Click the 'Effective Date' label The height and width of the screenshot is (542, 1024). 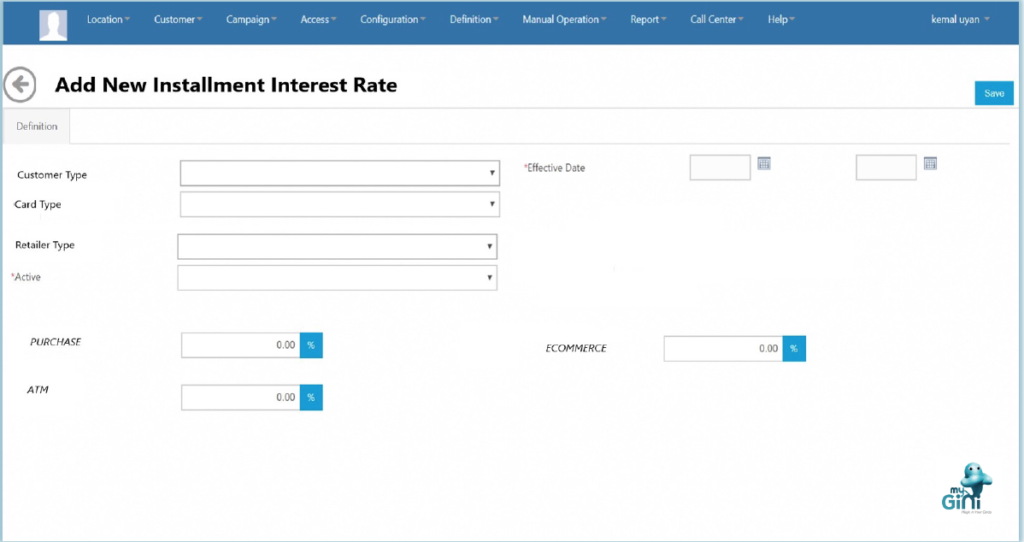[x=554, y=168]
